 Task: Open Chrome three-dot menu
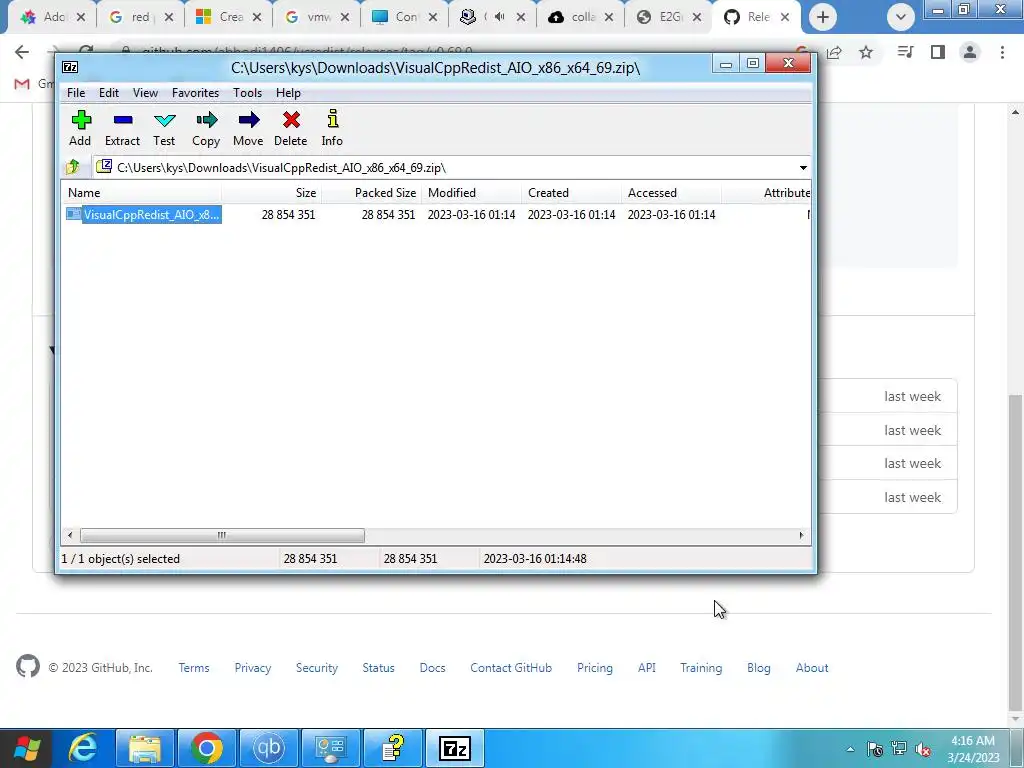click(1002, 52)
